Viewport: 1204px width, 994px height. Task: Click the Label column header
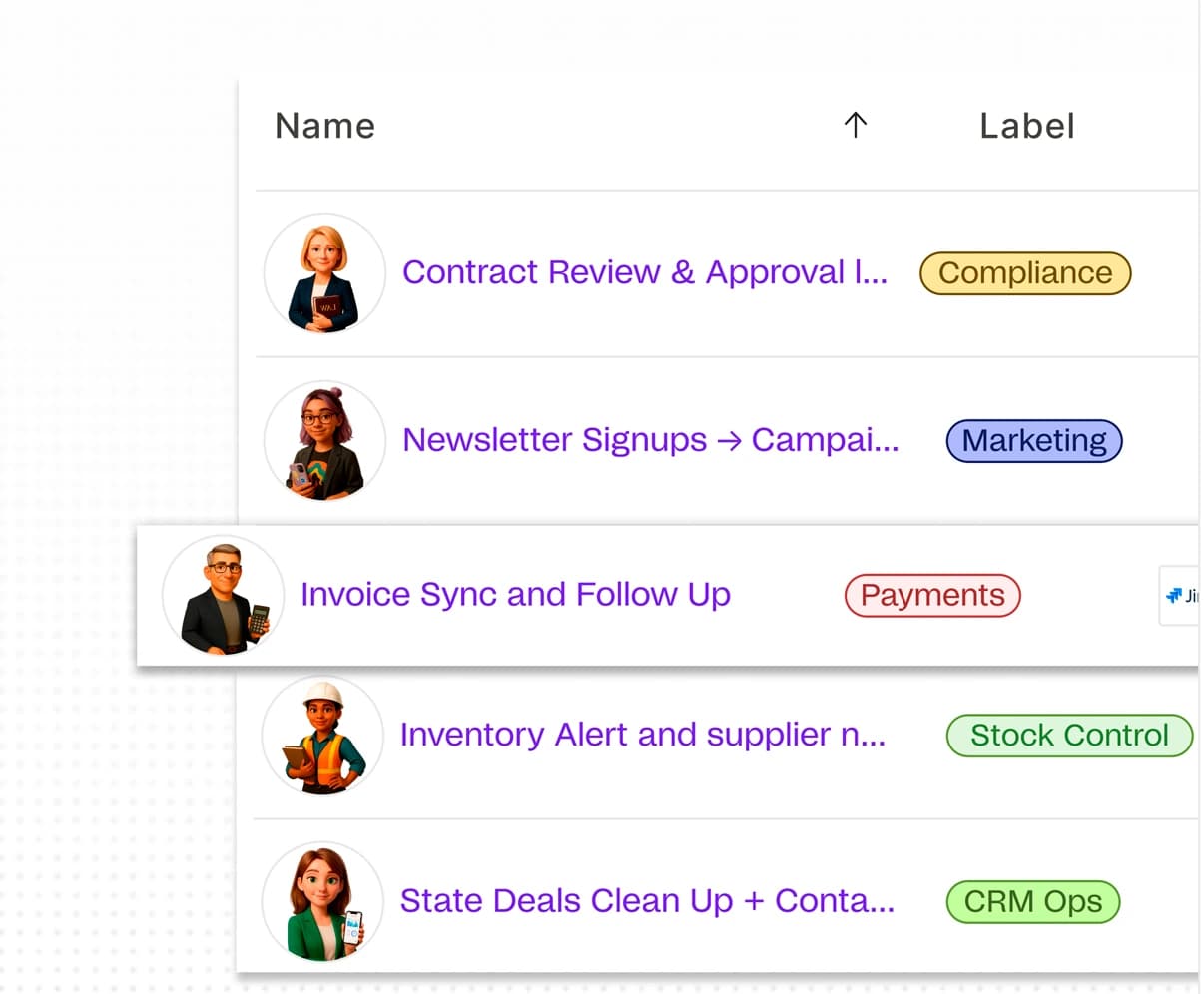pos(1027,126)
